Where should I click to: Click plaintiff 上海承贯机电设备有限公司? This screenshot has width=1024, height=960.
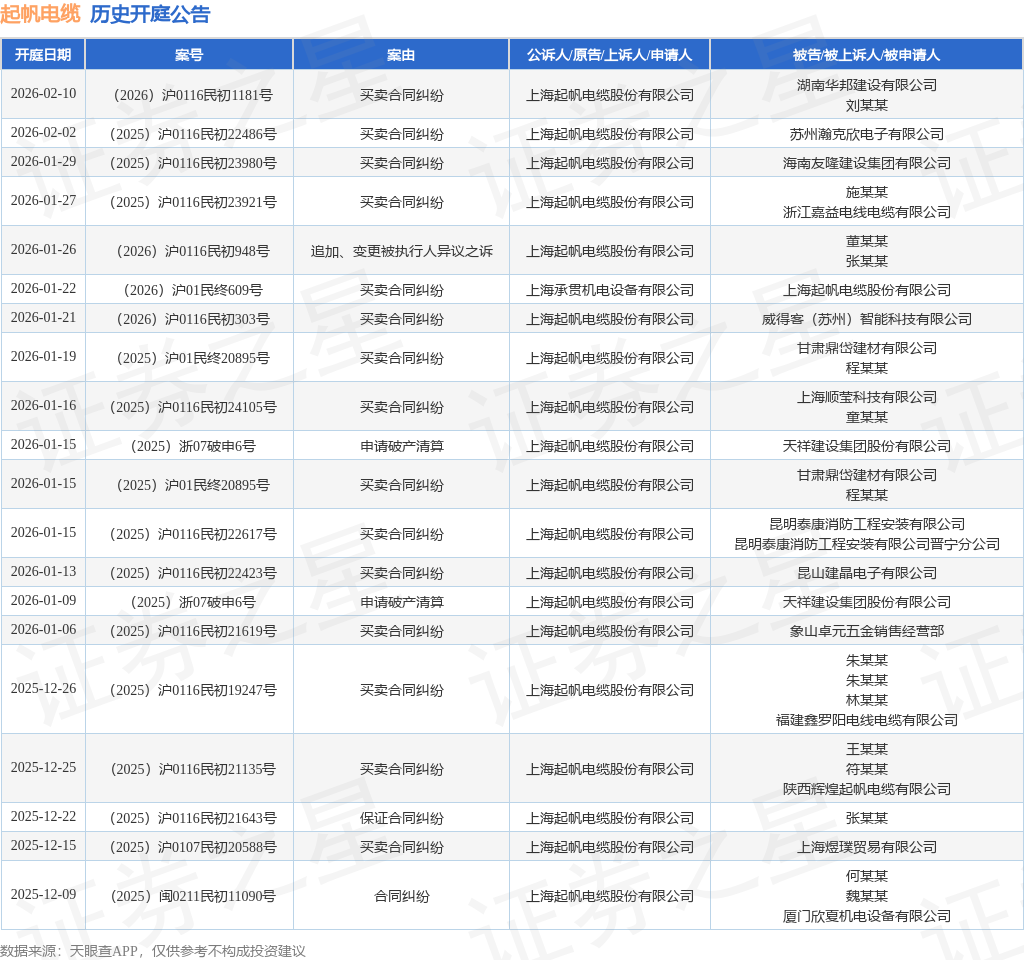coord(609,291)
